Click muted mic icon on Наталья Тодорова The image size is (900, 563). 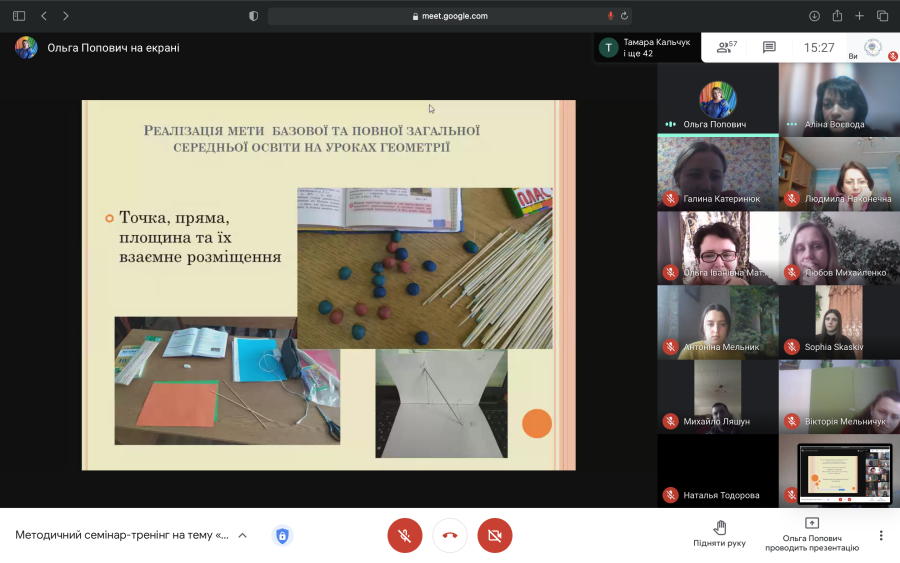tap(670, 495)
